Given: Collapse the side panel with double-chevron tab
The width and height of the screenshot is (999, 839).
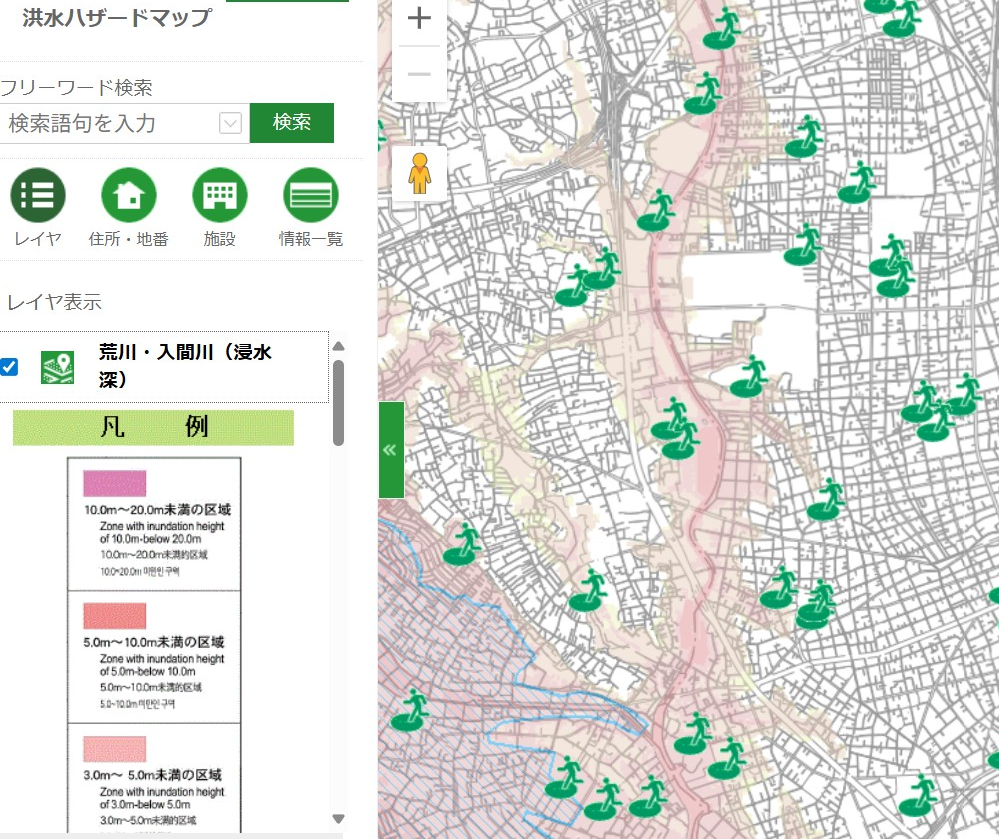Looking at the screenshot, I should click(390, 450).
